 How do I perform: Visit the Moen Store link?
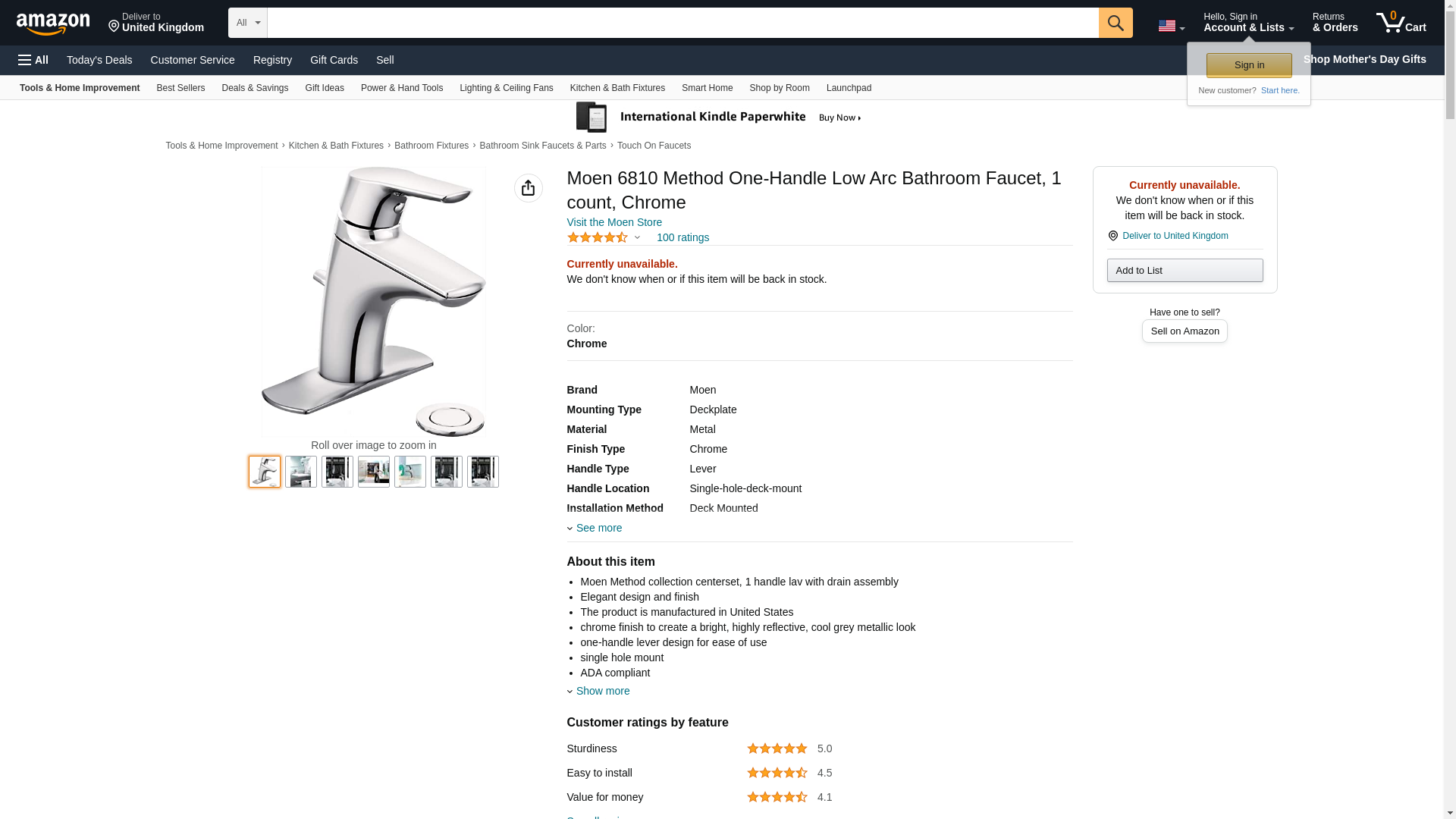(x=614, y=222)
